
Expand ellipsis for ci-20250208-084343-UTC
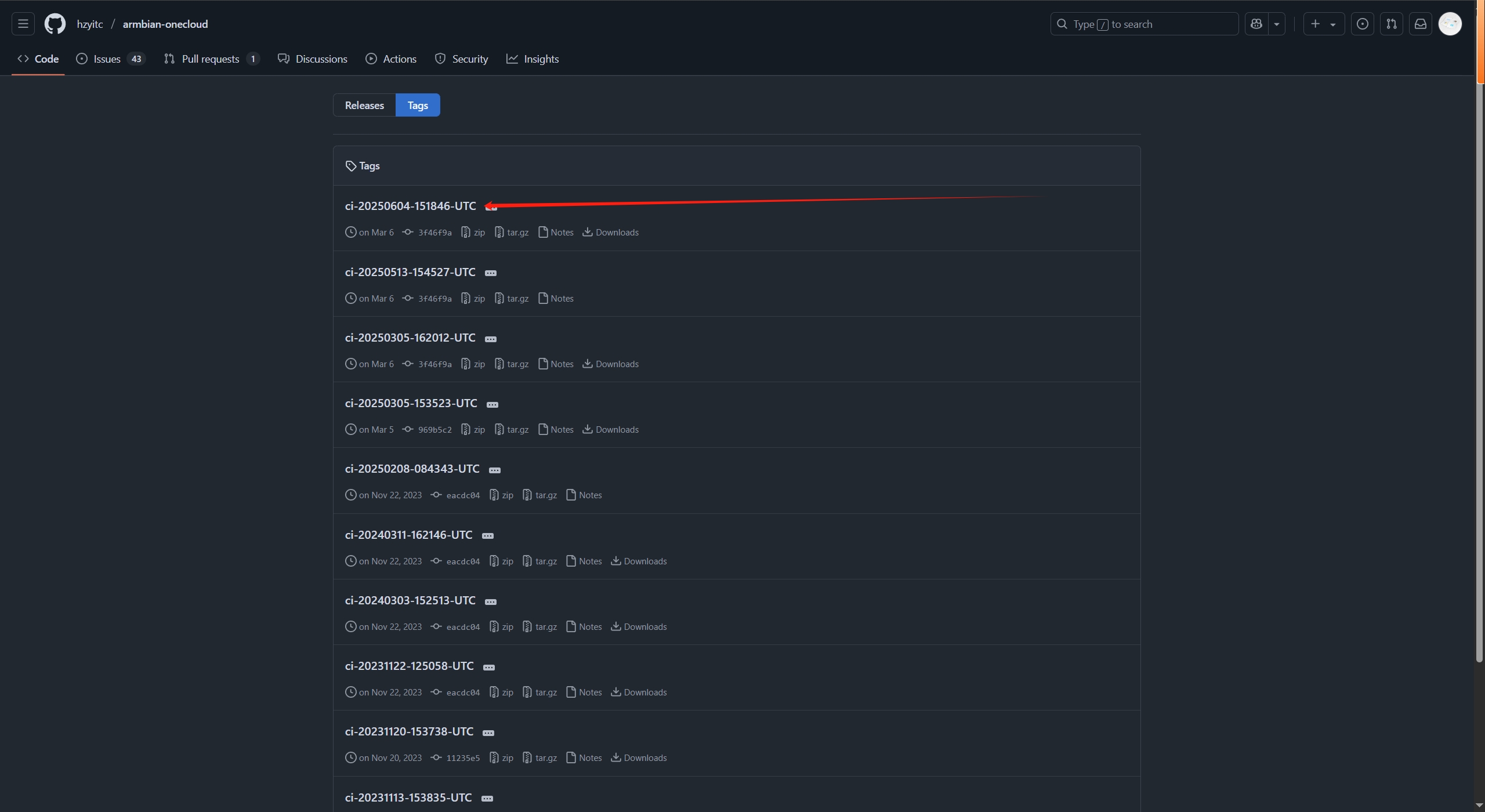(495, 470)
